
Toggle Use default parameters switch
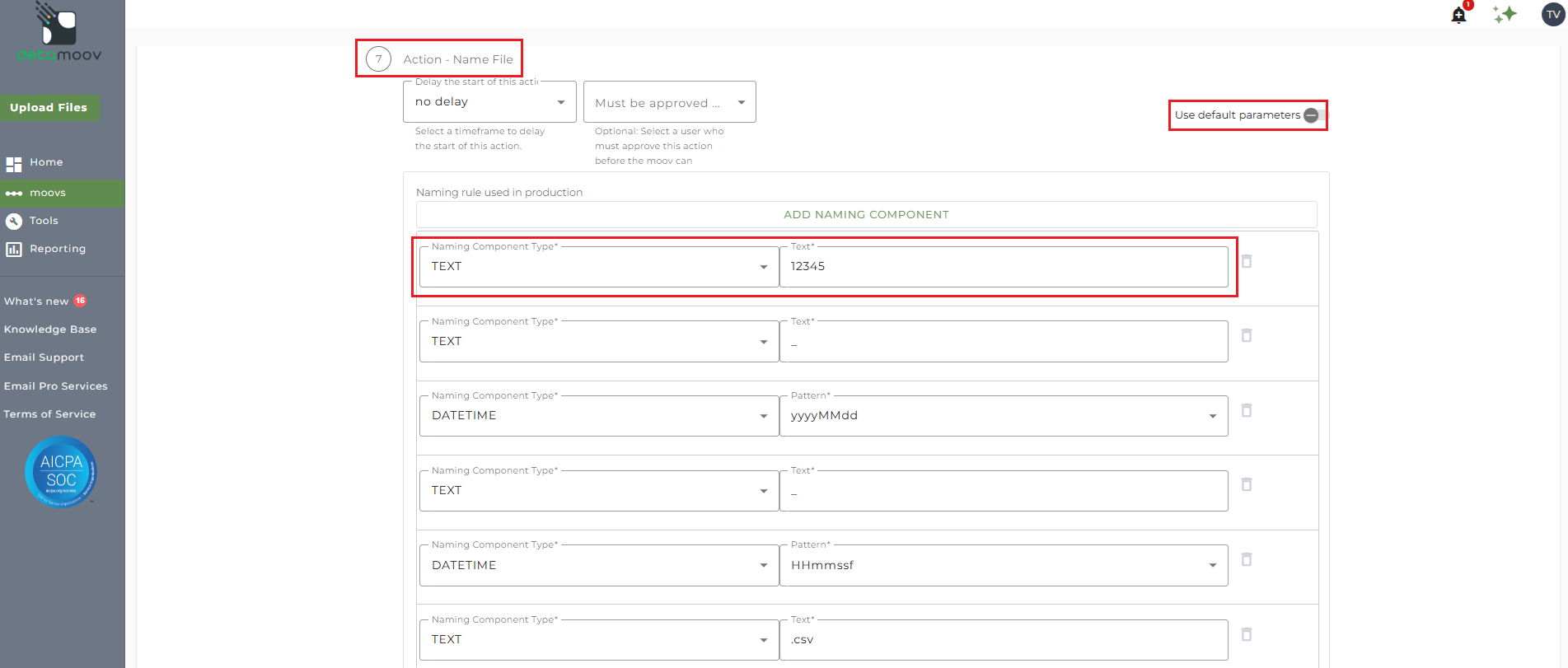(1313, 115)
